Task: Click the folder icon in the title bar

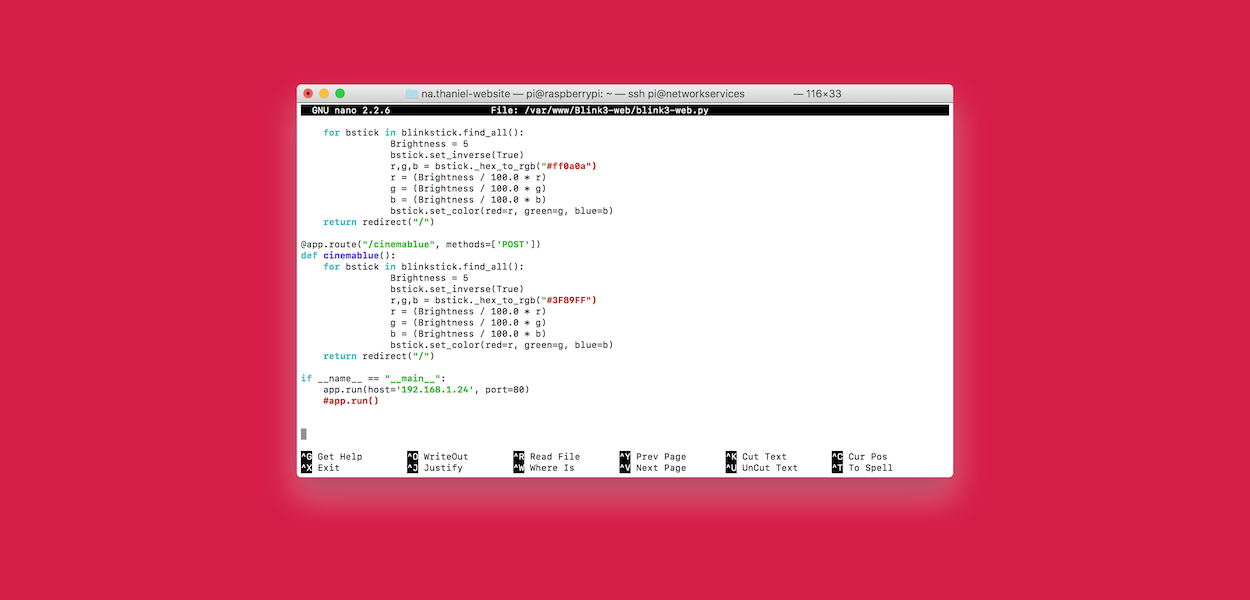Action: pyautogui.click(x=411, y=93)
